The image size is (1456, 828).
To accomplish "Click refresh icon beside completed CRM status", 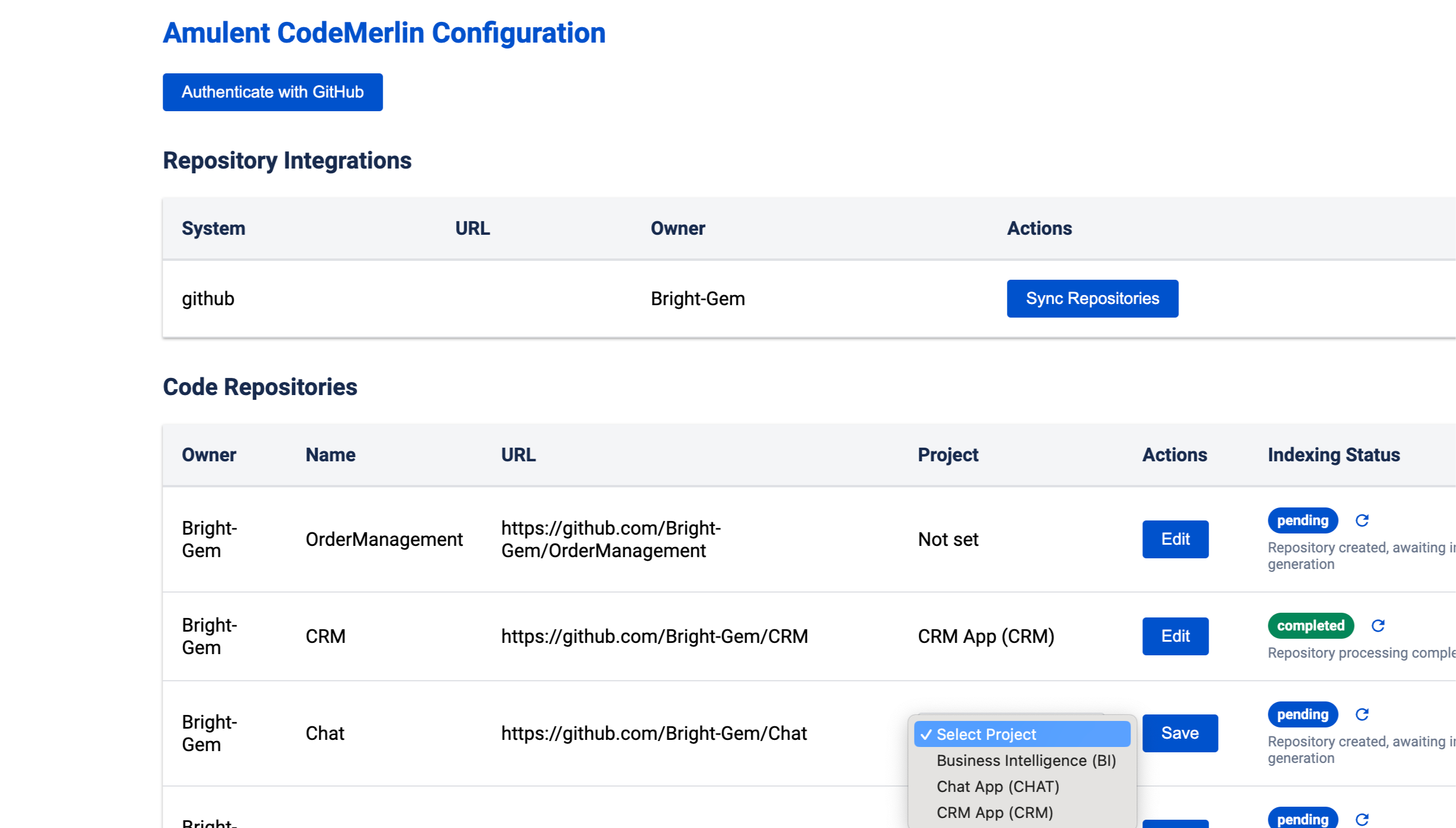I will [1378, 626].
